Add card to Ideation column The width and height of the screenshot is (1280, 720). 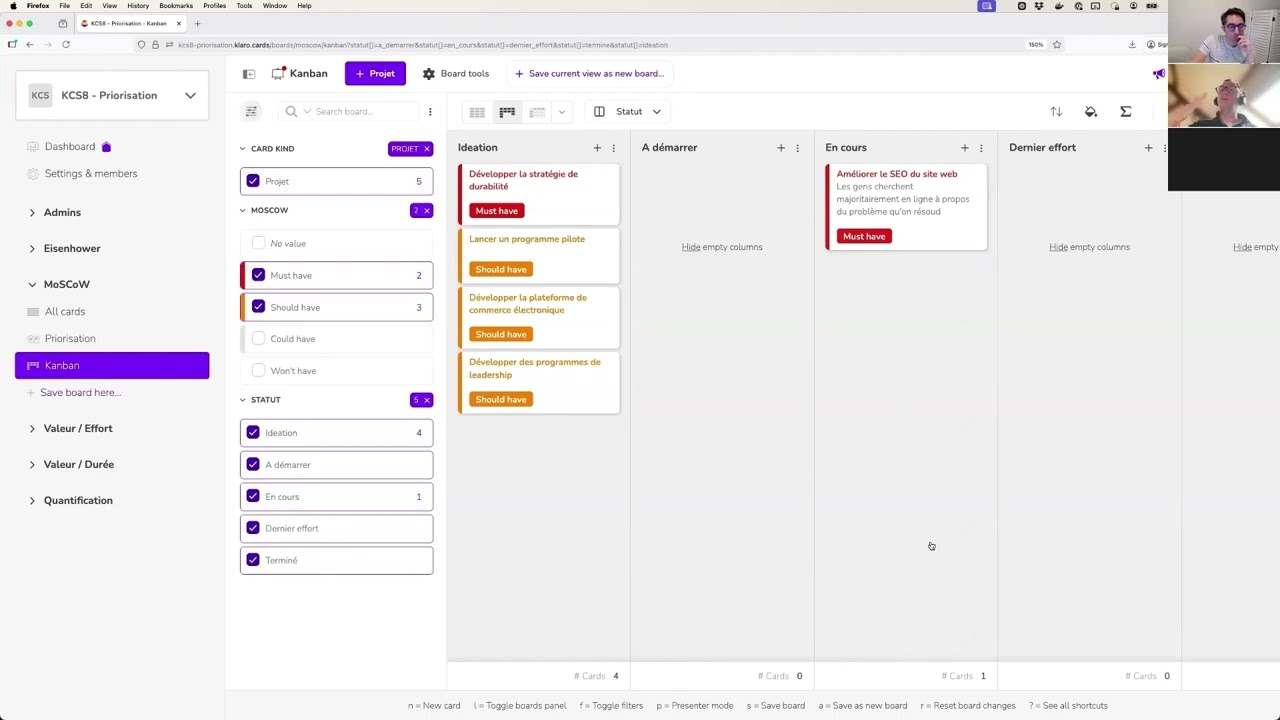pyautogui.click(x=597, y=148)
